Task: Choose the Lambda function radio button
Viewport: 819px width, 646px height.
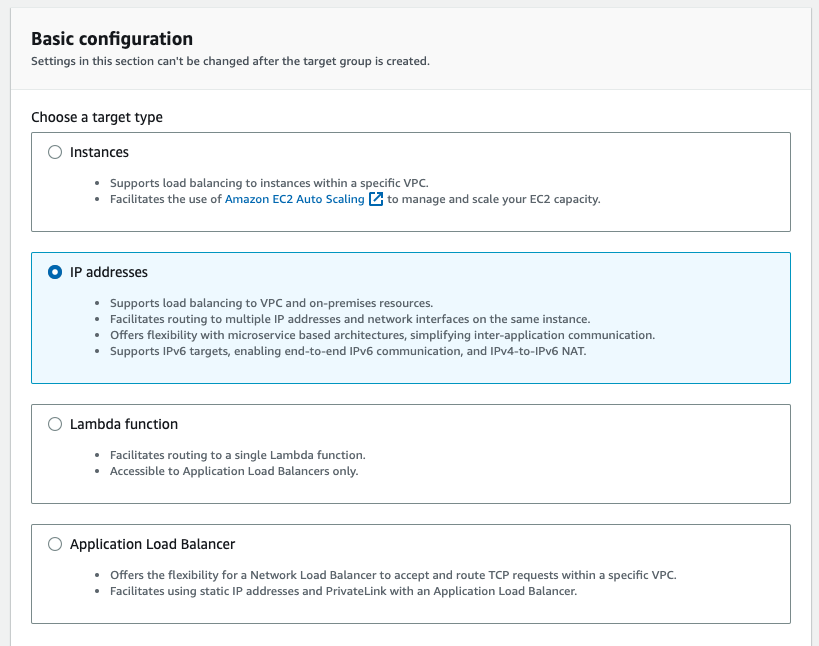Action: click(55, 424)
